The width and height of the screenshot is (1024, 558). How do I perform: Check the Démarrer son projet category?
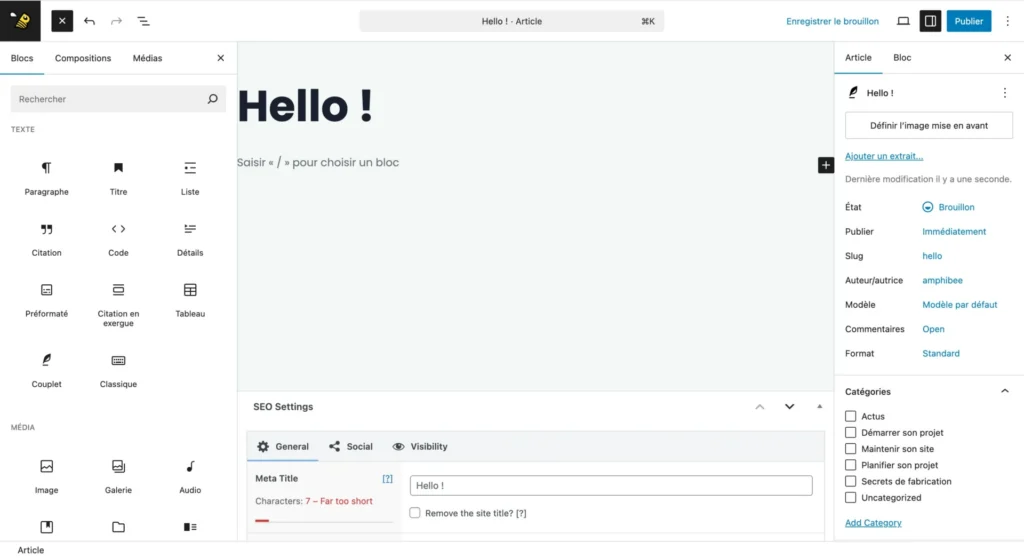(x=850, y=433)
